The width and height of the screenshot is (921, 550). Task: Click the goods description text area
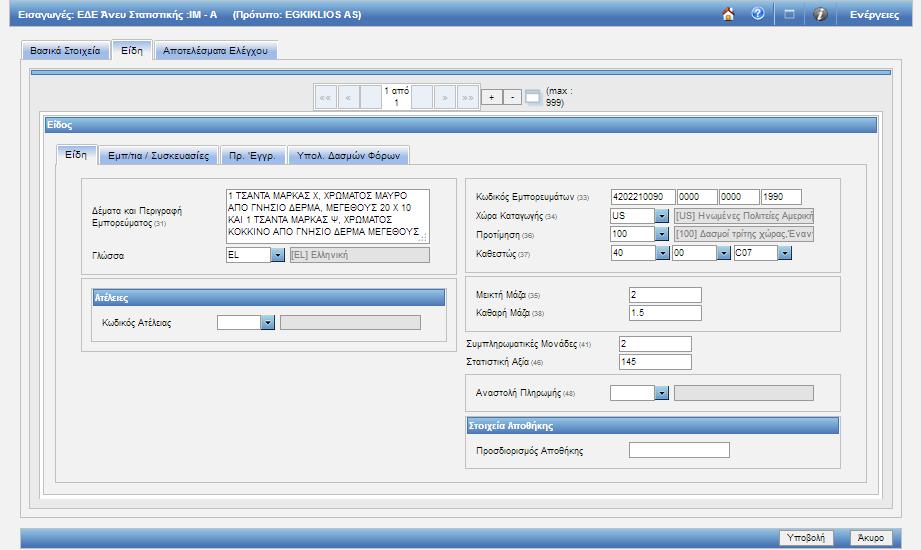click(328, 216)
